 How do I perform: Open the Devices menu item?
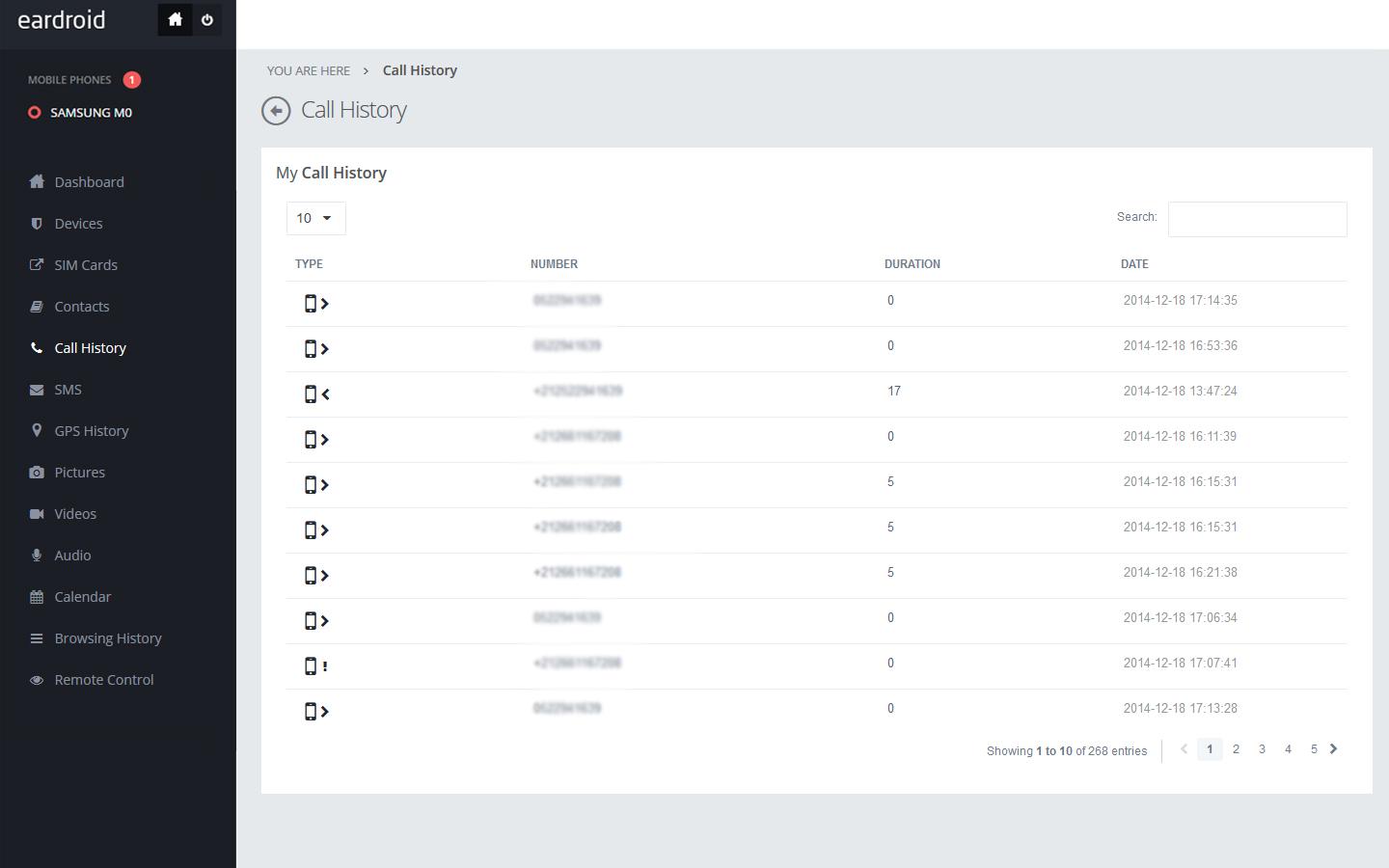tap(78, 224)
